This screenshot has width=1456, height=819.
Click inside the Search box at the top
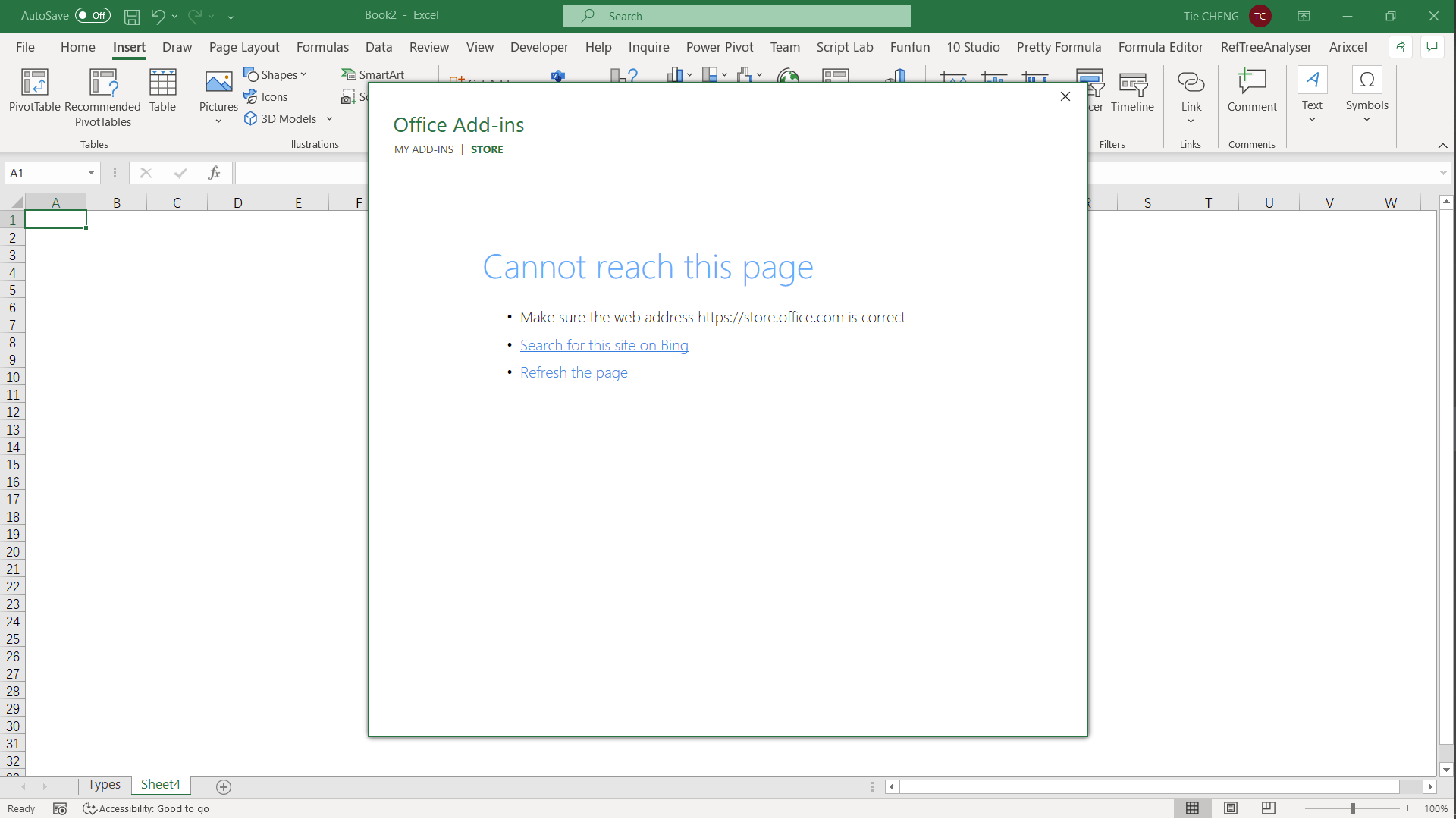(736, 16)
